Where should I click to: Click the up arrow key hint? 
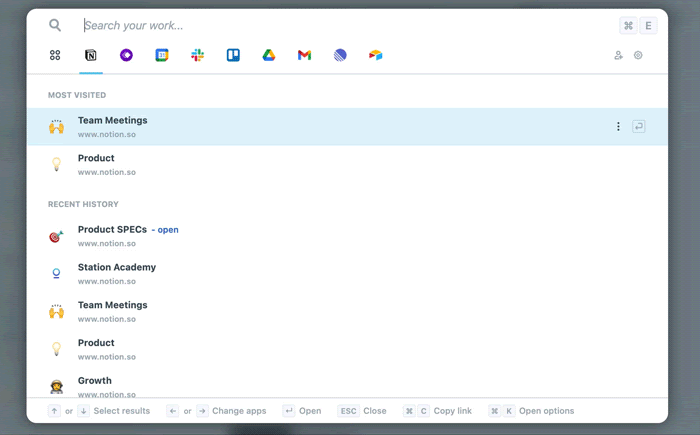click(x=54, y=411)
